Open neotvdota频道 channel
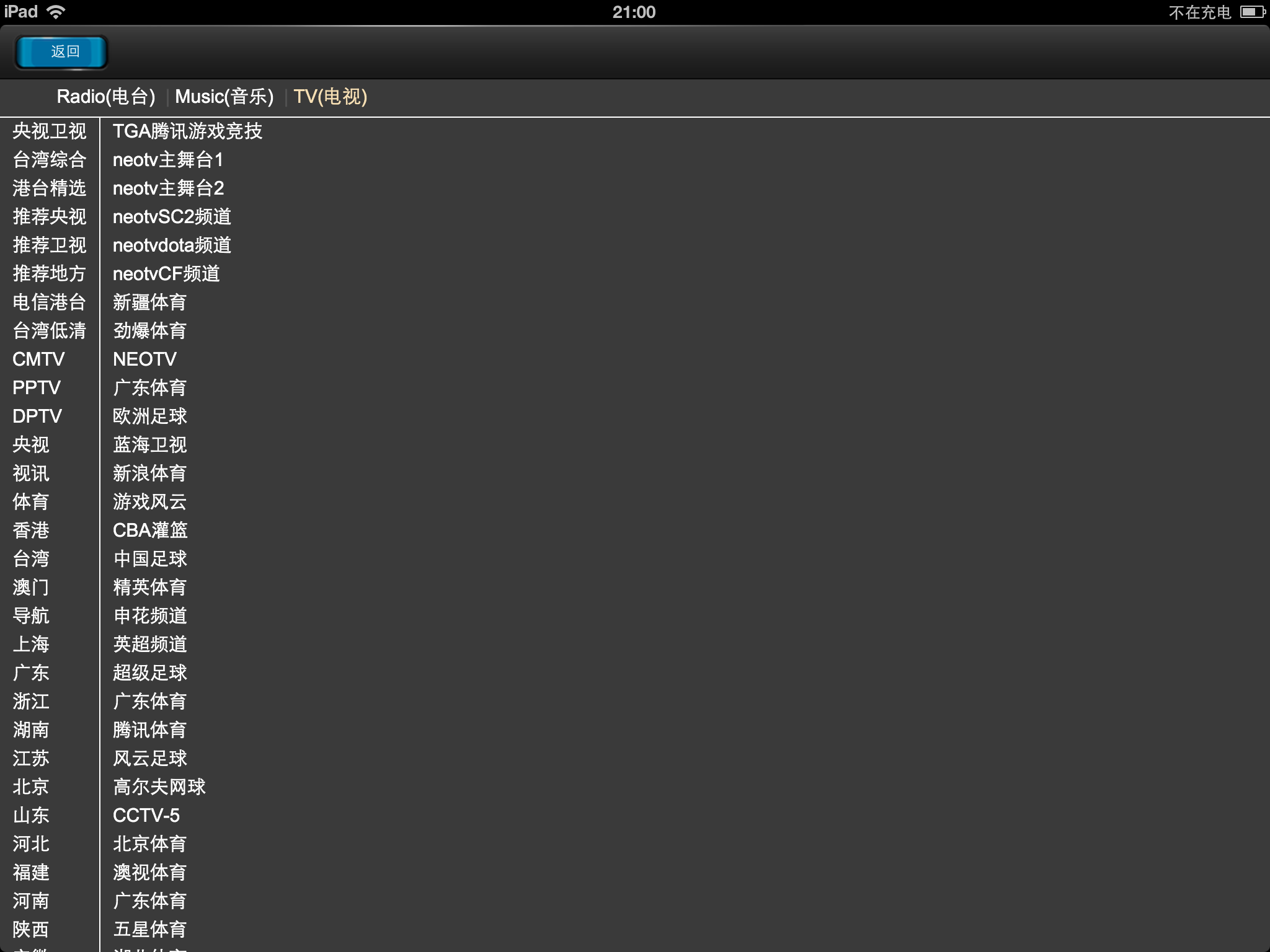Screen dimensions: 1270x952 [x=172, y=245]
